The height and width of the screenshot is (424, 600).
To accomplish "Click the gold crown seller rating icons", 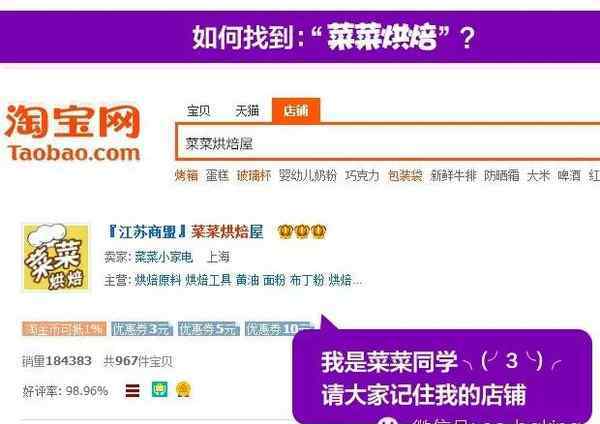I will click(302, 232).
